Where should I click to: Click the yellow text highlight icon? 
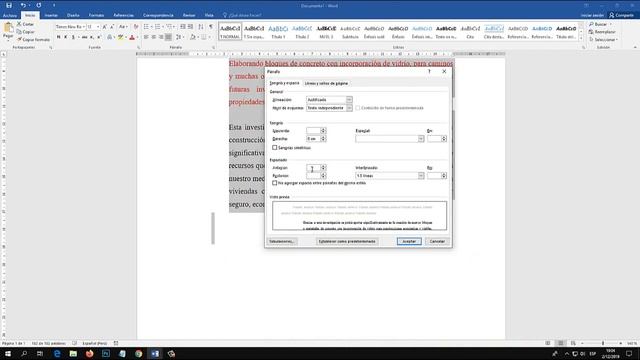coord(120,37)
